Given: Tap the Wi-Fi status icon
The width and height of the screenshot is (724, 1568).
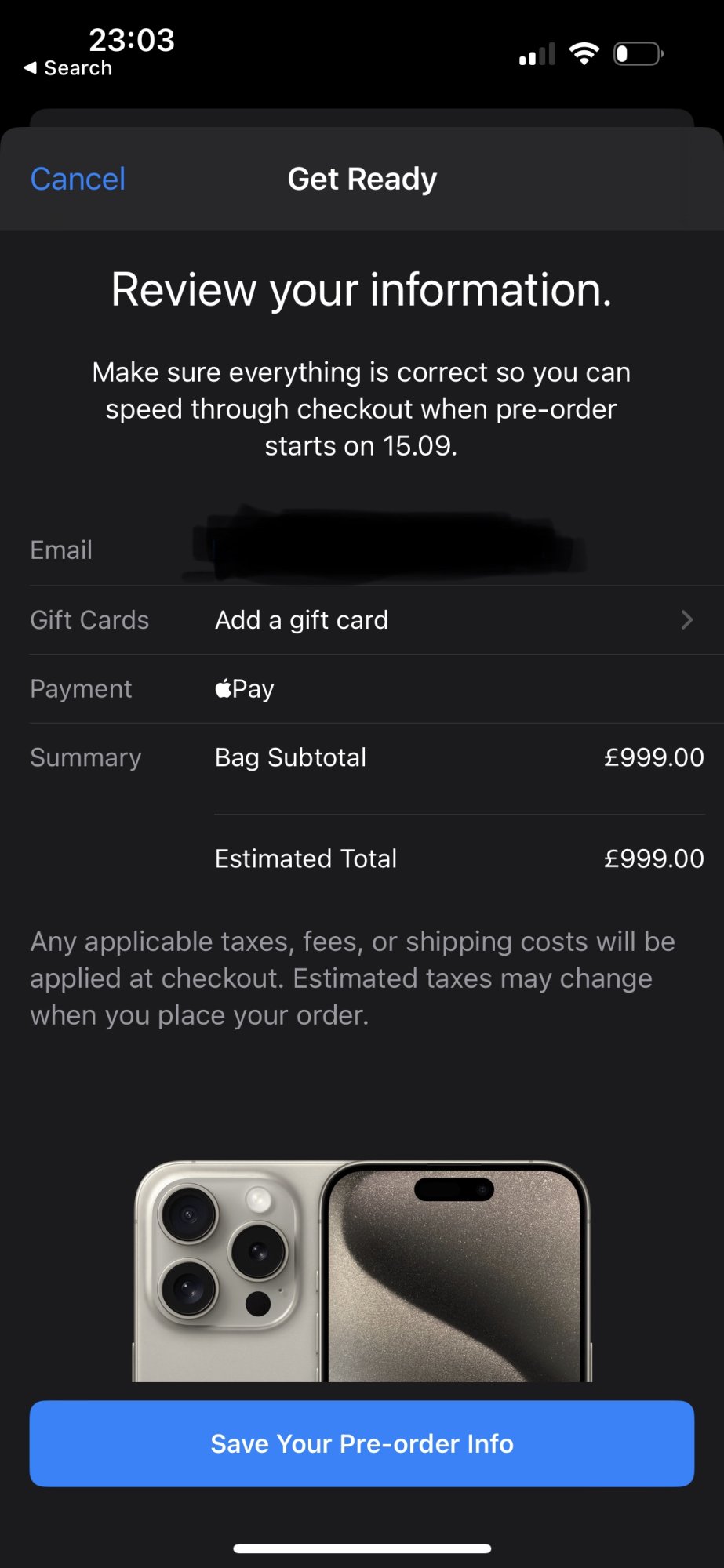Looking at the screenshot, I should pos(584,54).
